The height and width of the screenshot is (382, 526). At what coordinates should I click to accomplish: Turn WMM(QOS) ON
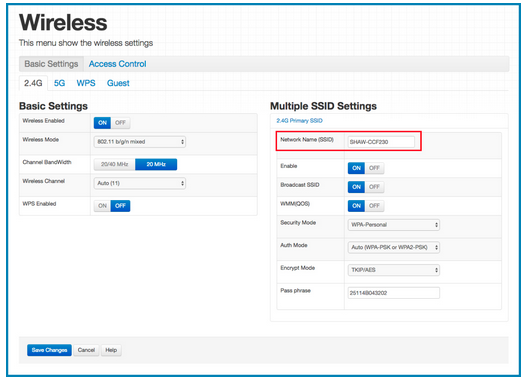tap(356, 206)
